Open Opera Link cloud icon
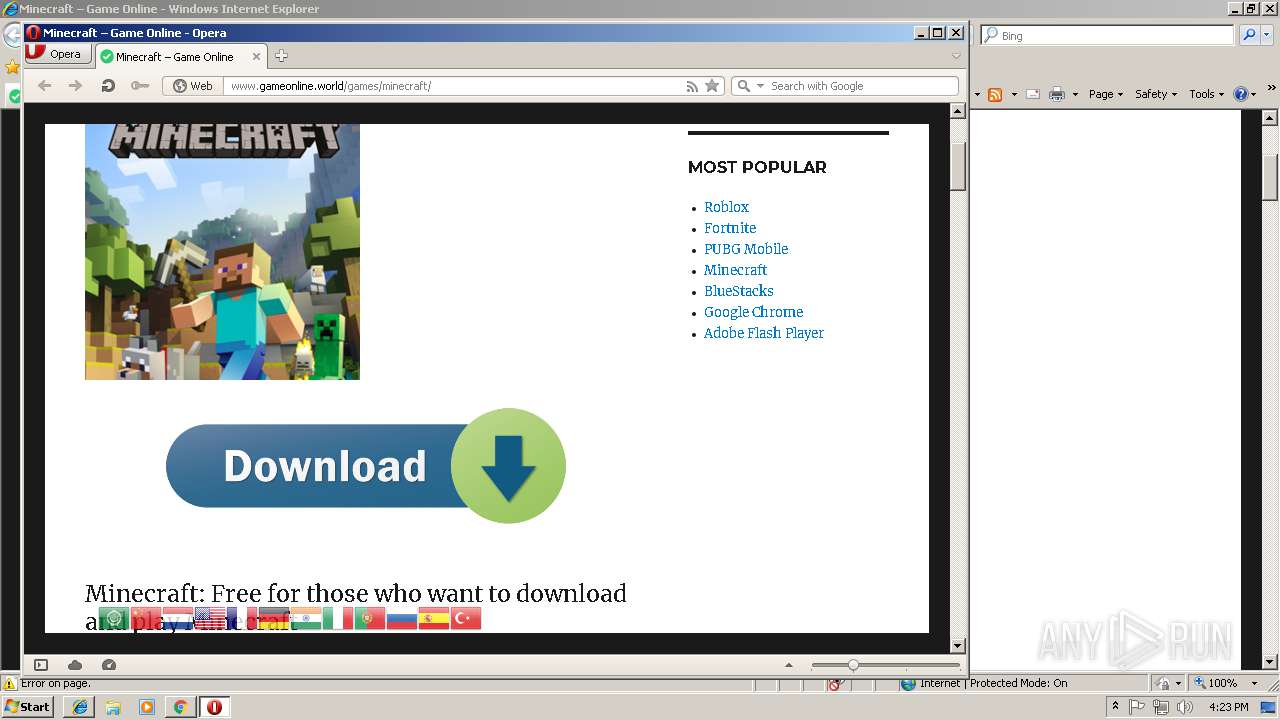1280x720 pixels. (75, 665)
